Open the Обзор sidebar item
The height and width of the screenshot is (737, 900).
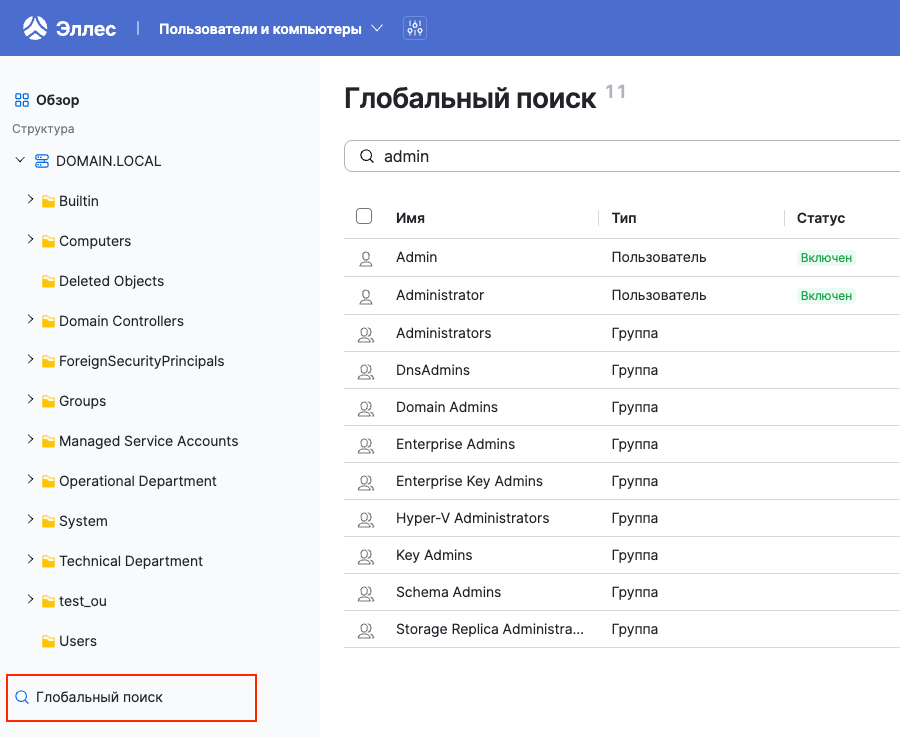click(47, 100)
